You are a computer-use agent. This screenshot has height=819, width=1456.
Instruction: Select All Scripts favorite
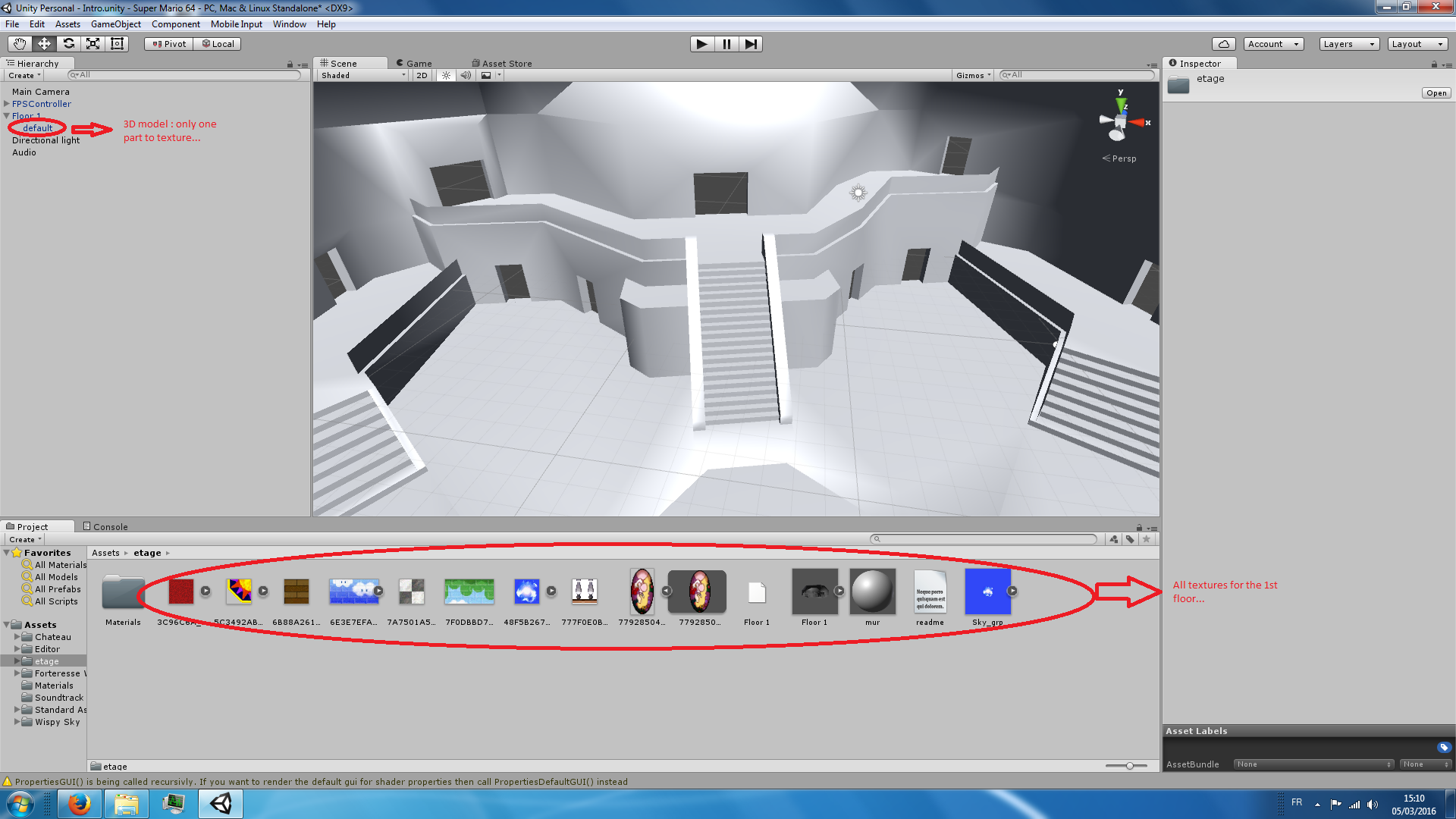[x=50, y=601]
